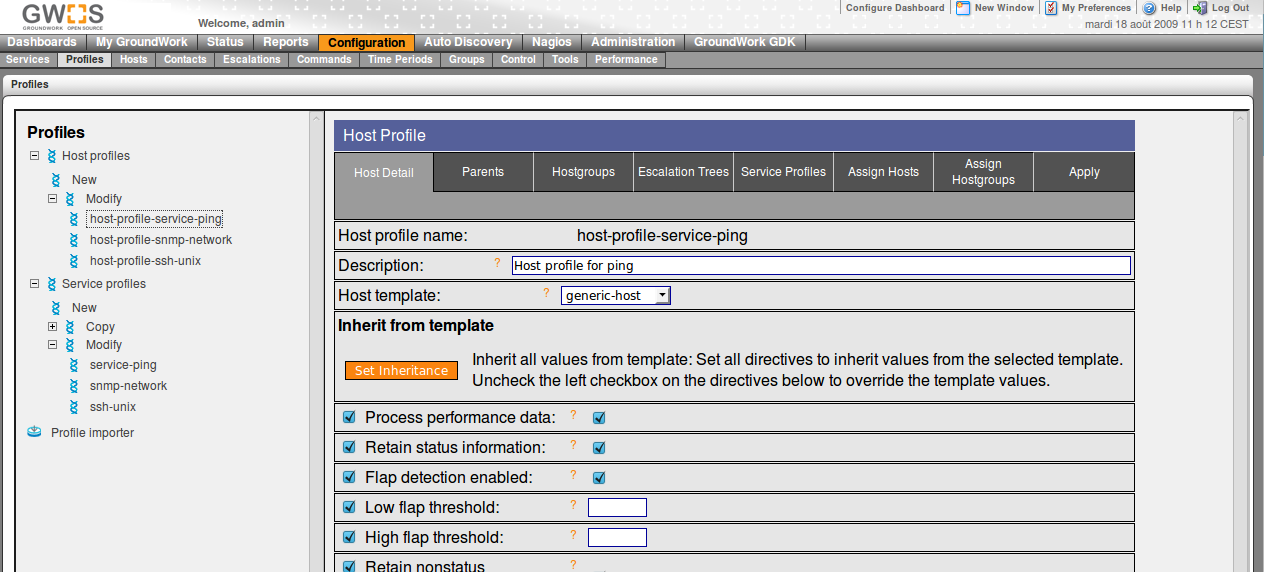Click the vertical scrollbar of Host Profile panel
Screen dimensions: 1264x572
click(x=1241, y=340)
